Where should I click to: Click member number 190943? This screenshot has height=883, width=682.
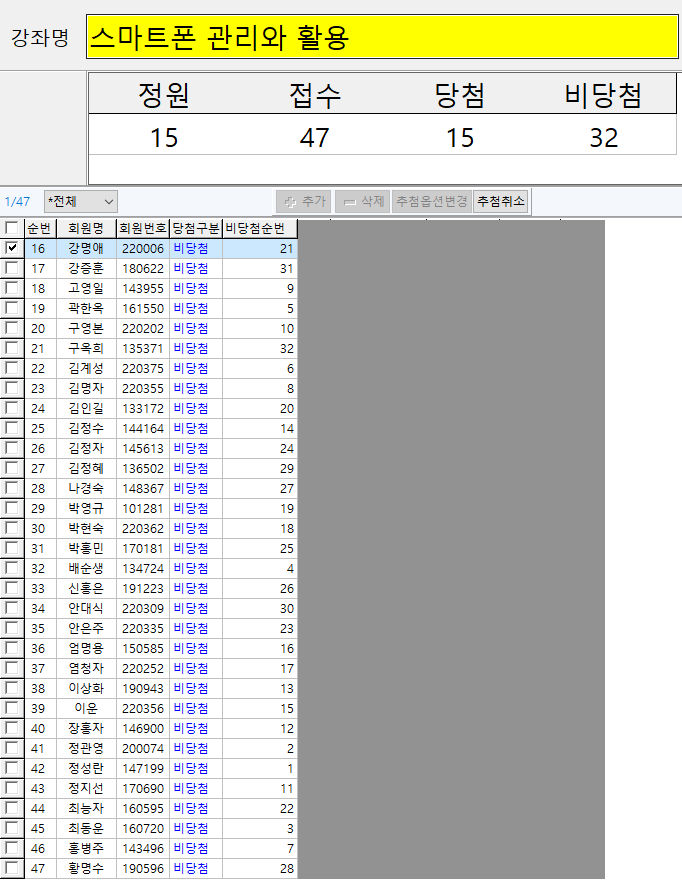[143, 688]
